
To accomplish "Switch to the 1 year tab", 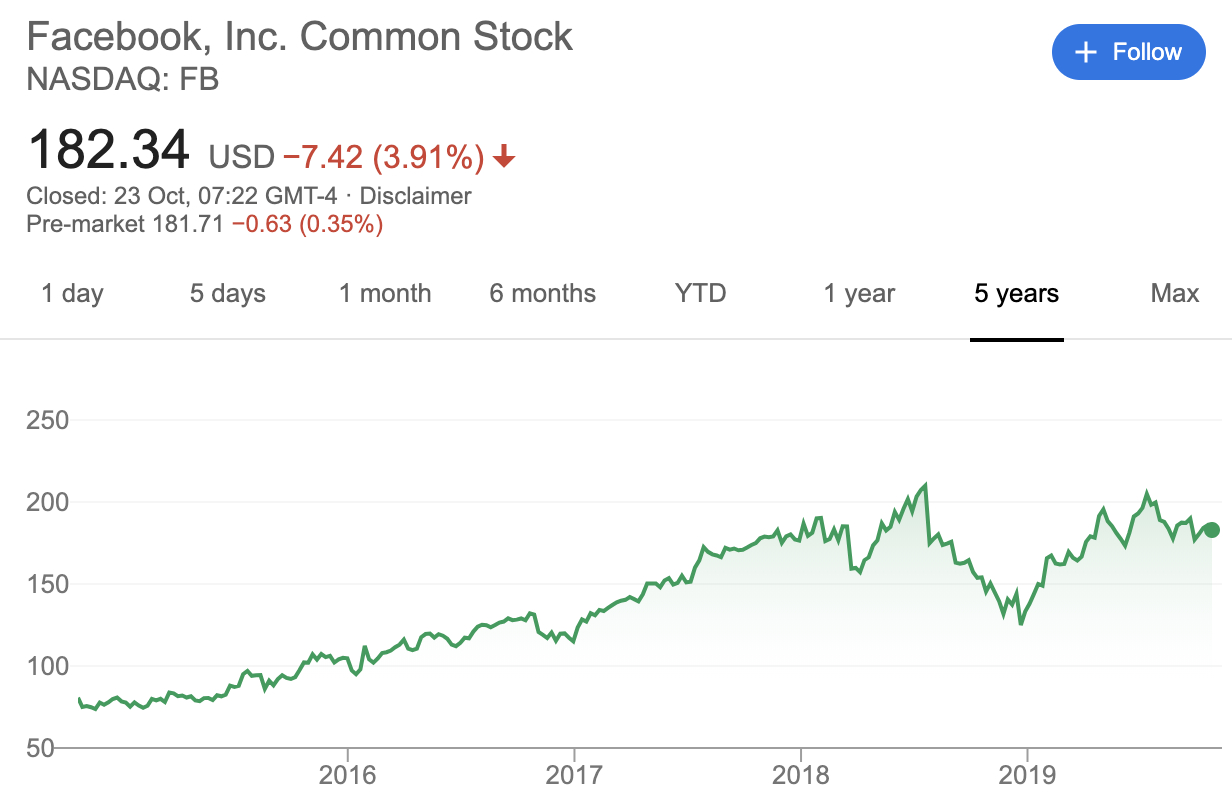I will (859, 293).
